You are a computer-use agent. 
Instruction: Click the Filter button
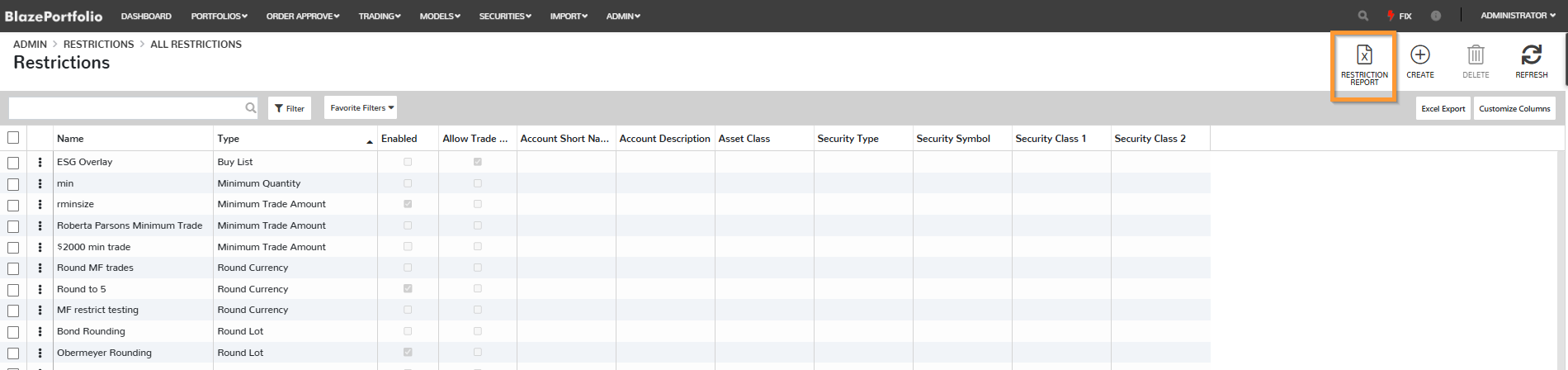coord(290,108)
